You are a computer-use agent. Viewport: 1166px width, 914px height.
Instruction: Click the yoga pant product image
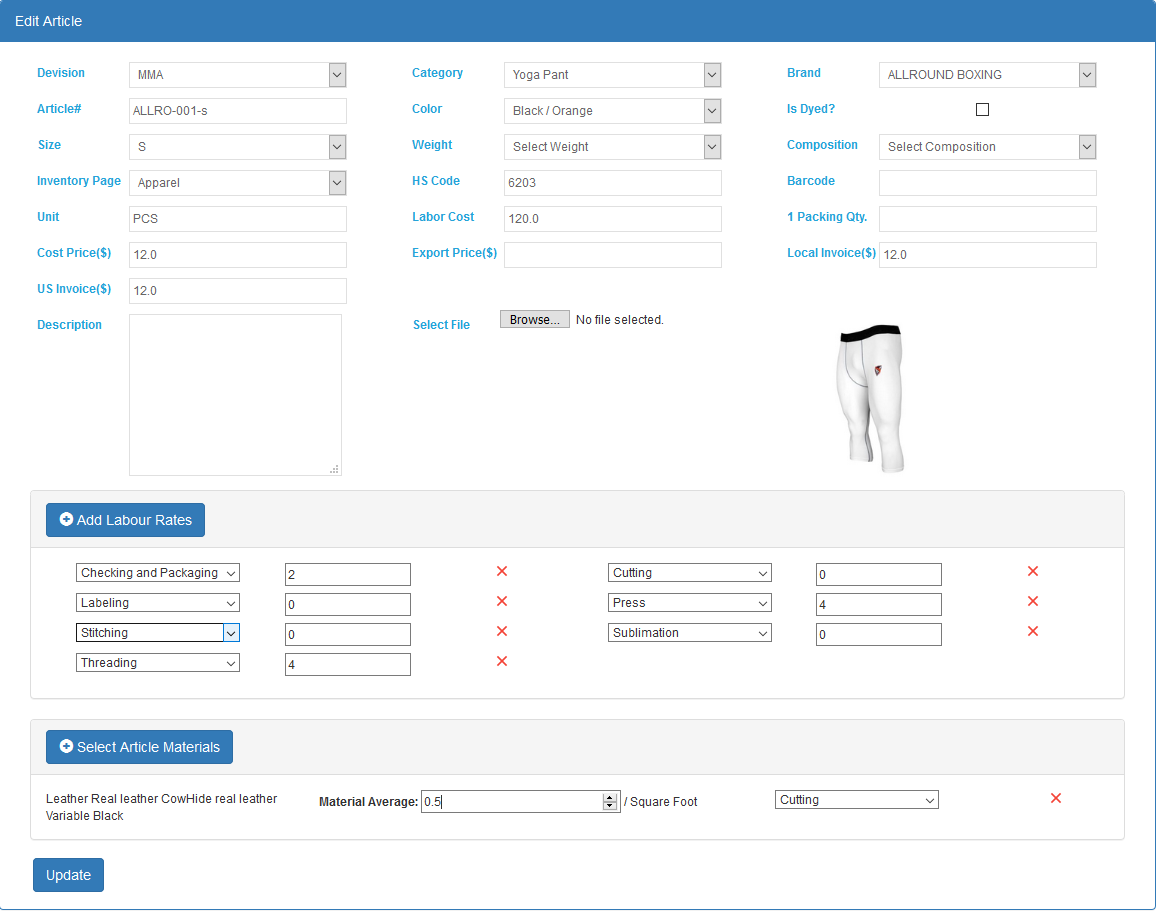coord(870,398)
